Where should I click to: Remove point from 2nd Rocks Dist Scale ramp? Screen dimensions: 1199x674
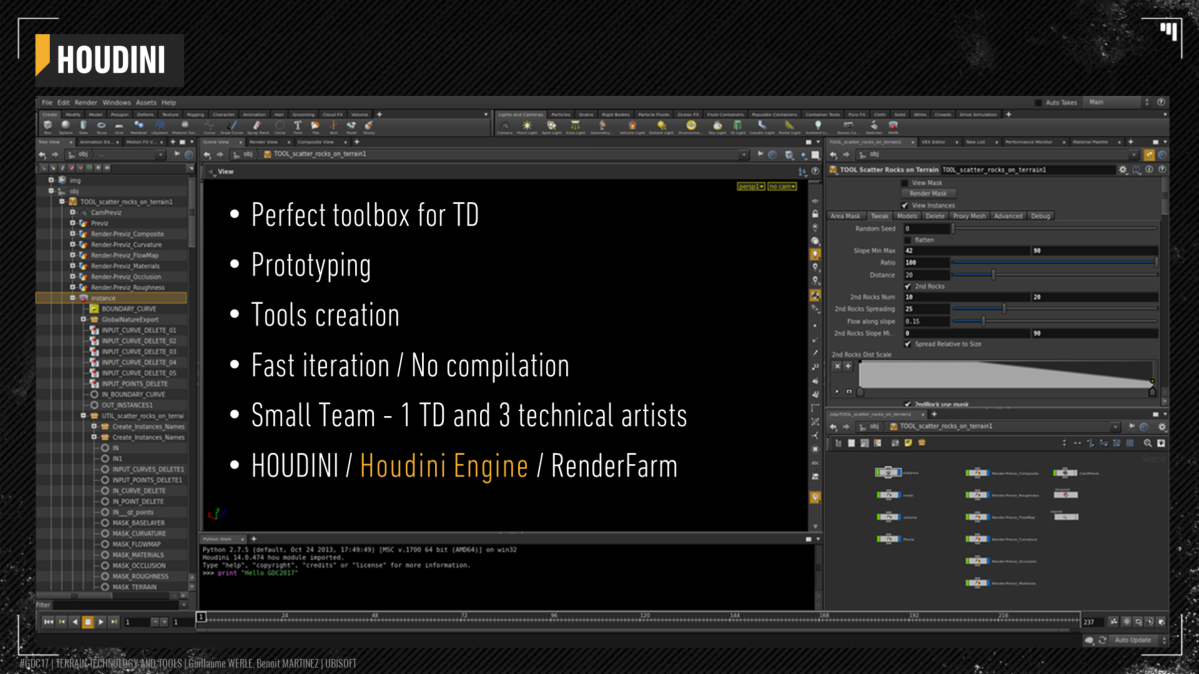pyautogui.click(x=837, y=366)
